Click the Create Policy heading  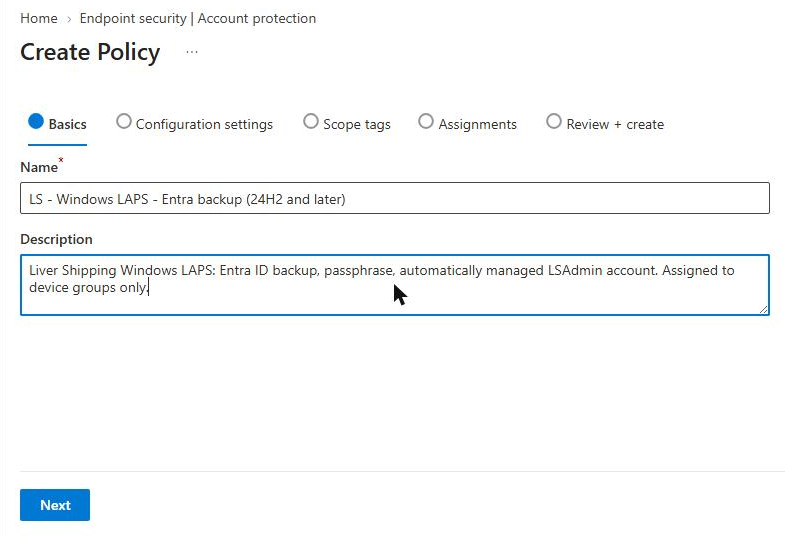click(90, 52)
